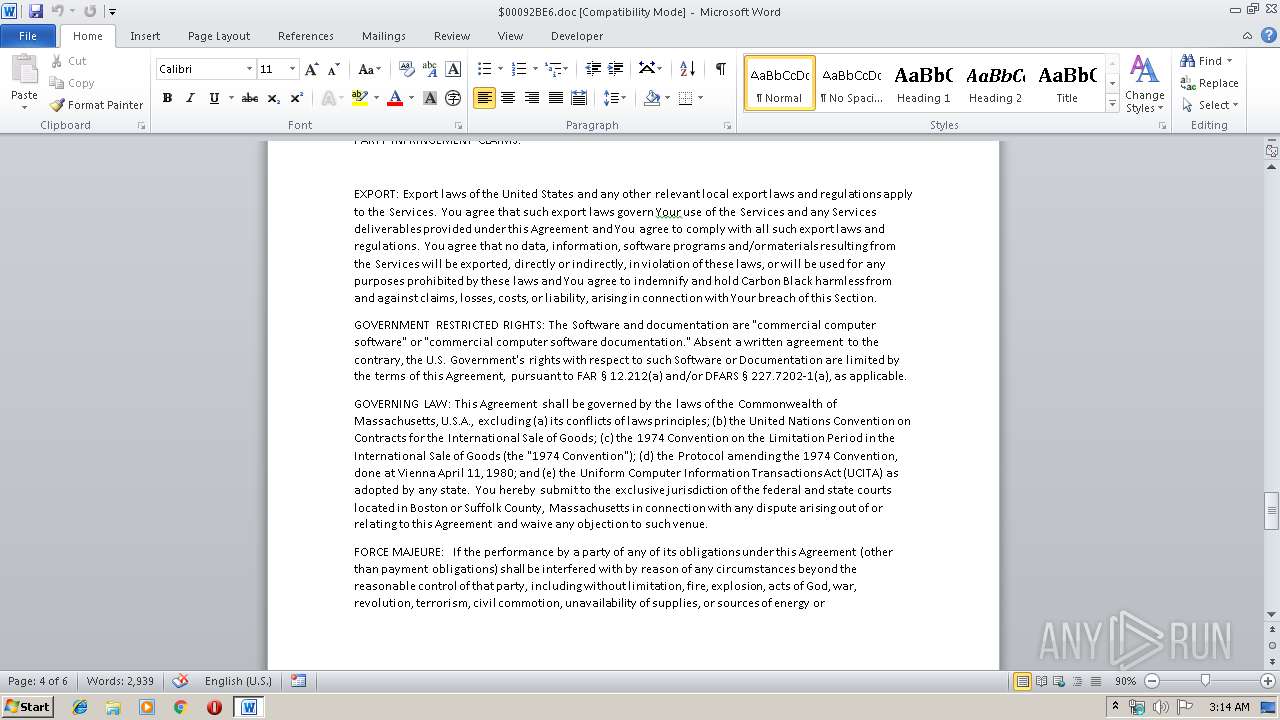Click the spell check status icon

click(x=181, y=681)
